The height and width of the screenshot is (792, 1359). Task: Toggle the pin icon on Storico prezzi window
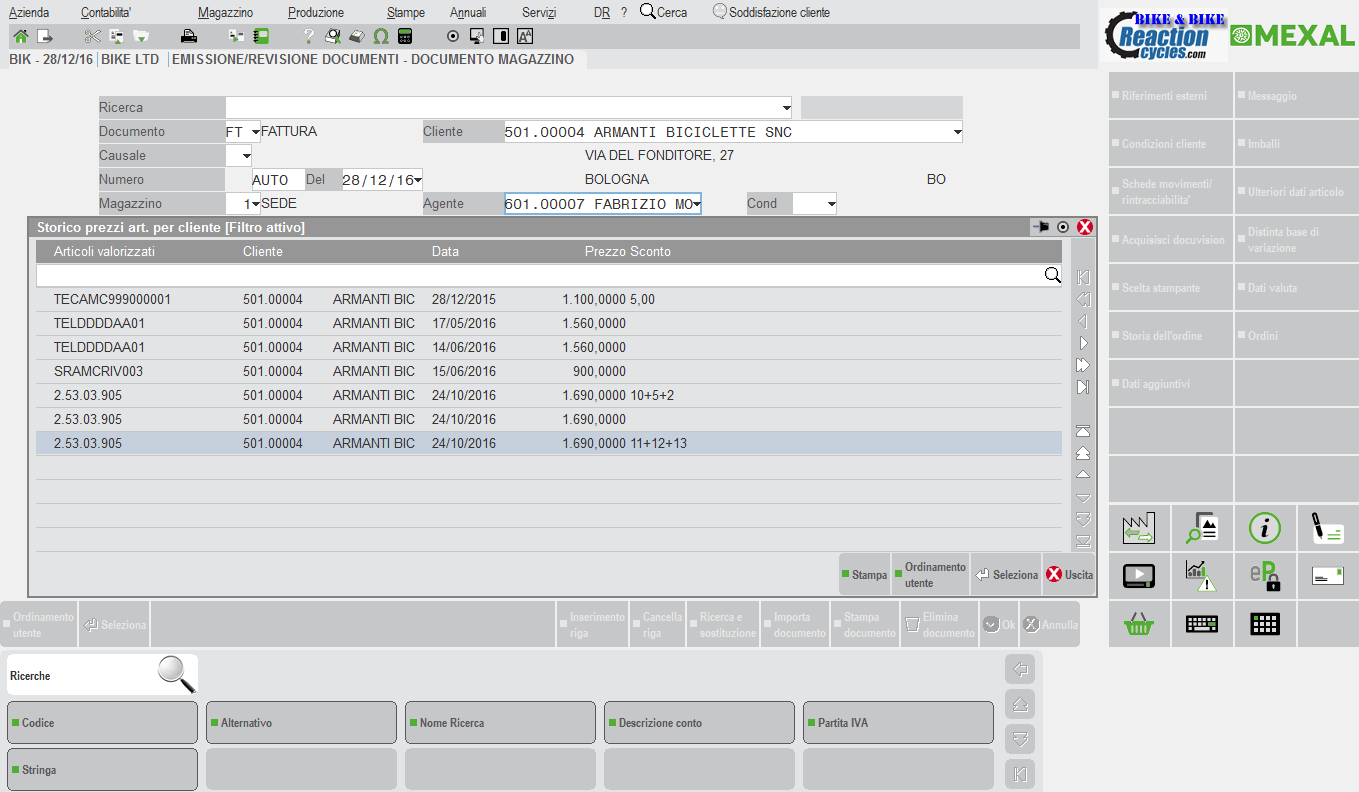[1041, 227]
